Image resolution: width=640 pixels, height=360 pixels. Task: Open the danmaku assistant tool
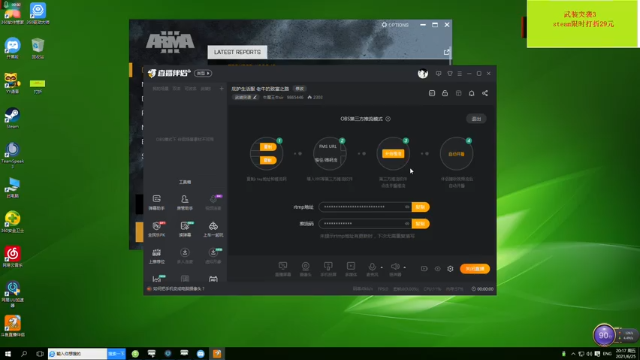156,202
